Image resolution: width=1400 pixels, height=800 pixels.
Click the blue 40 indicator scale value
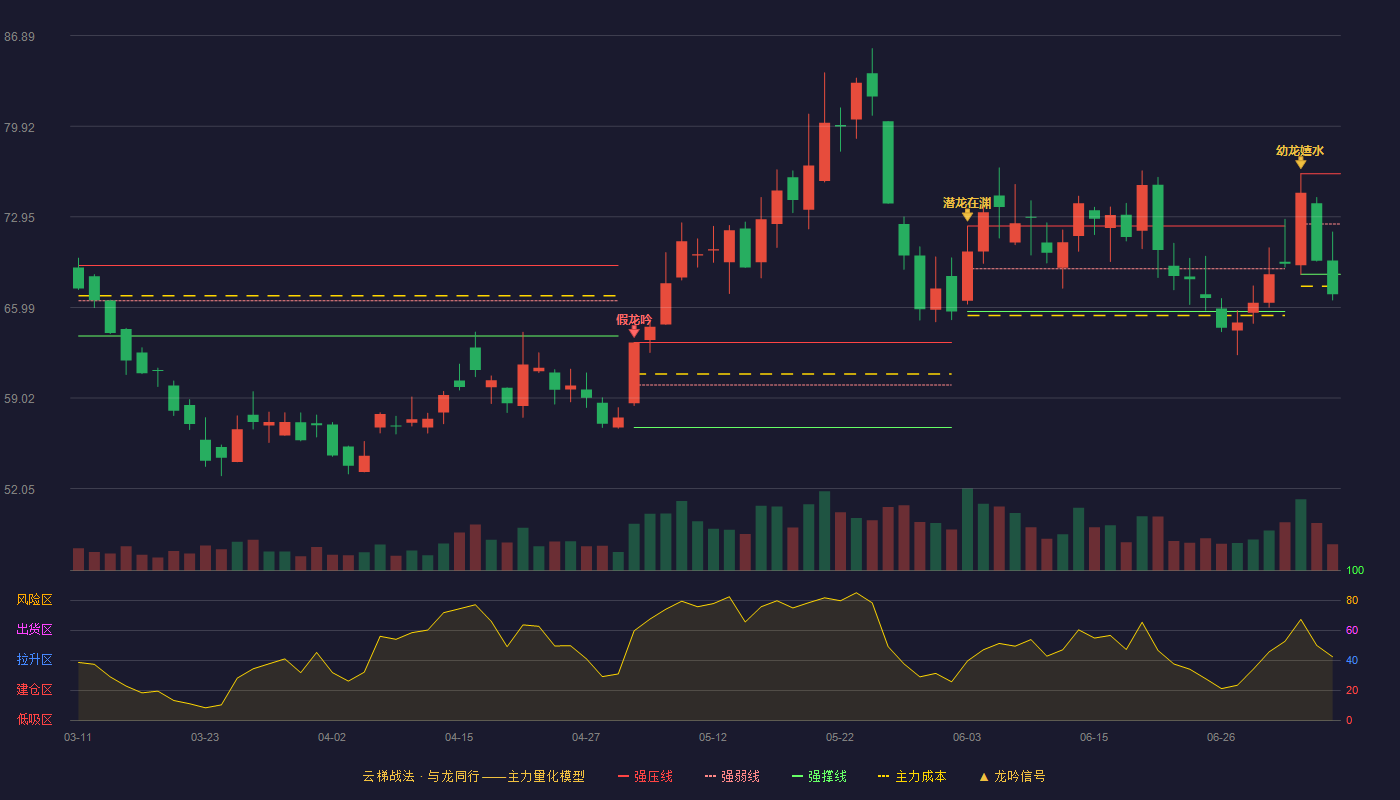[x=1352, y=660]
